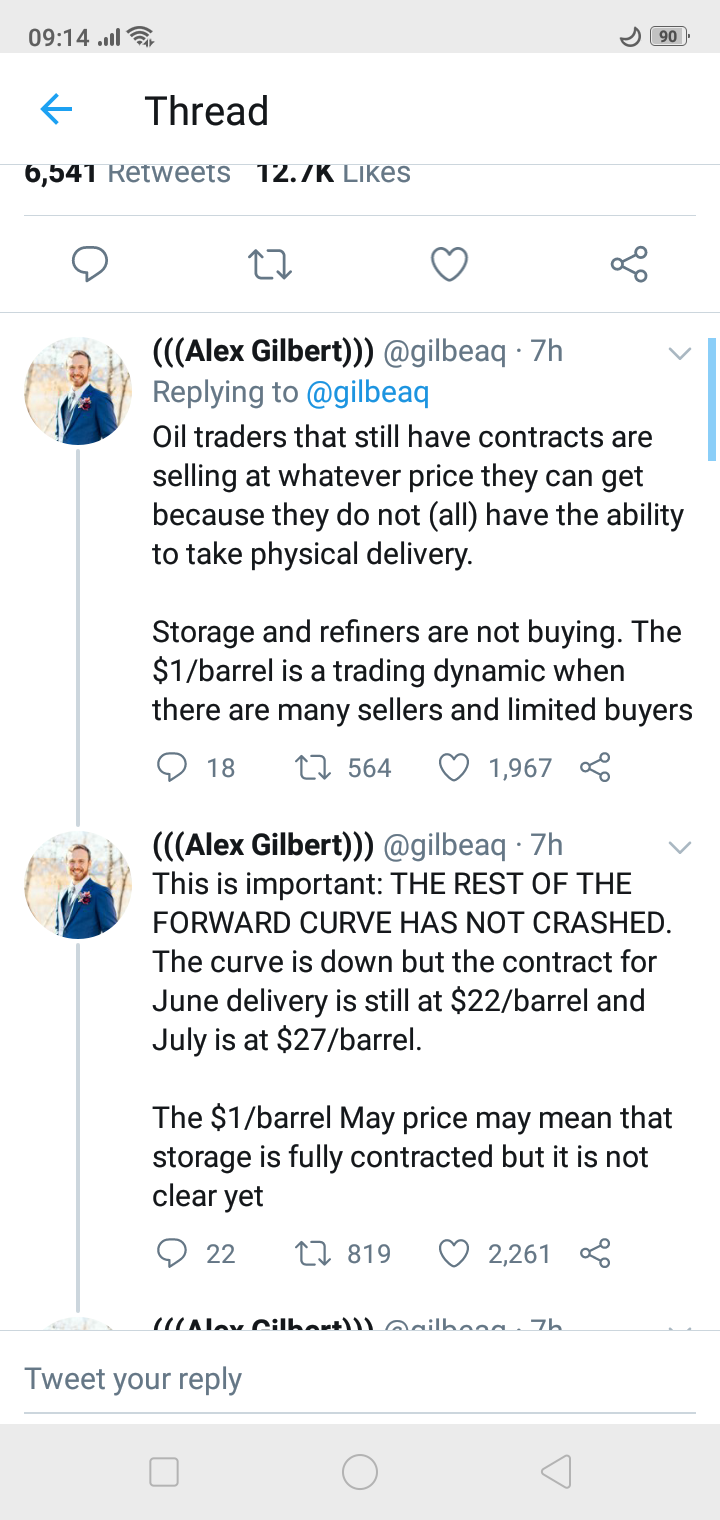Viewport: 720px width, 1520px height.
Task: Share the oil traders tweet
Action: pos(595,767)
